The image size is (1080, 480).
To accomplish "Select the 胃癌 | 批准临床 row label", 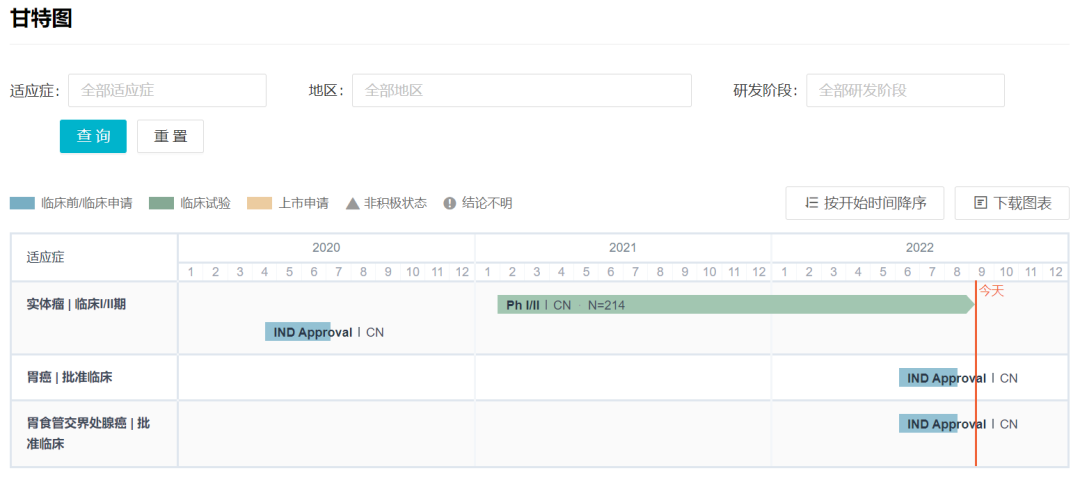I will point(69,378).
